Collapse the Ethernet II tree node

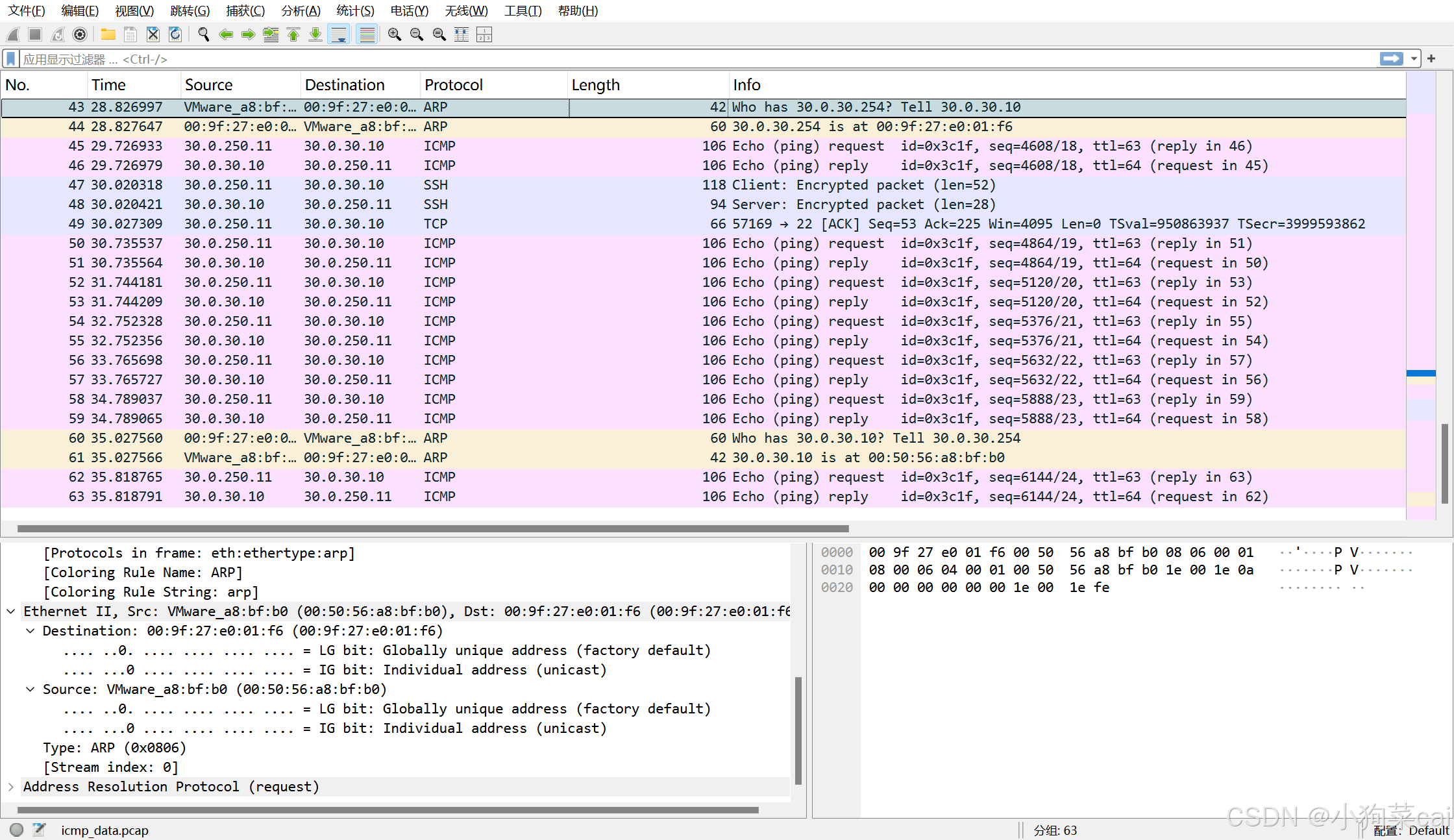pyautogui.click(x=11, y=611)
